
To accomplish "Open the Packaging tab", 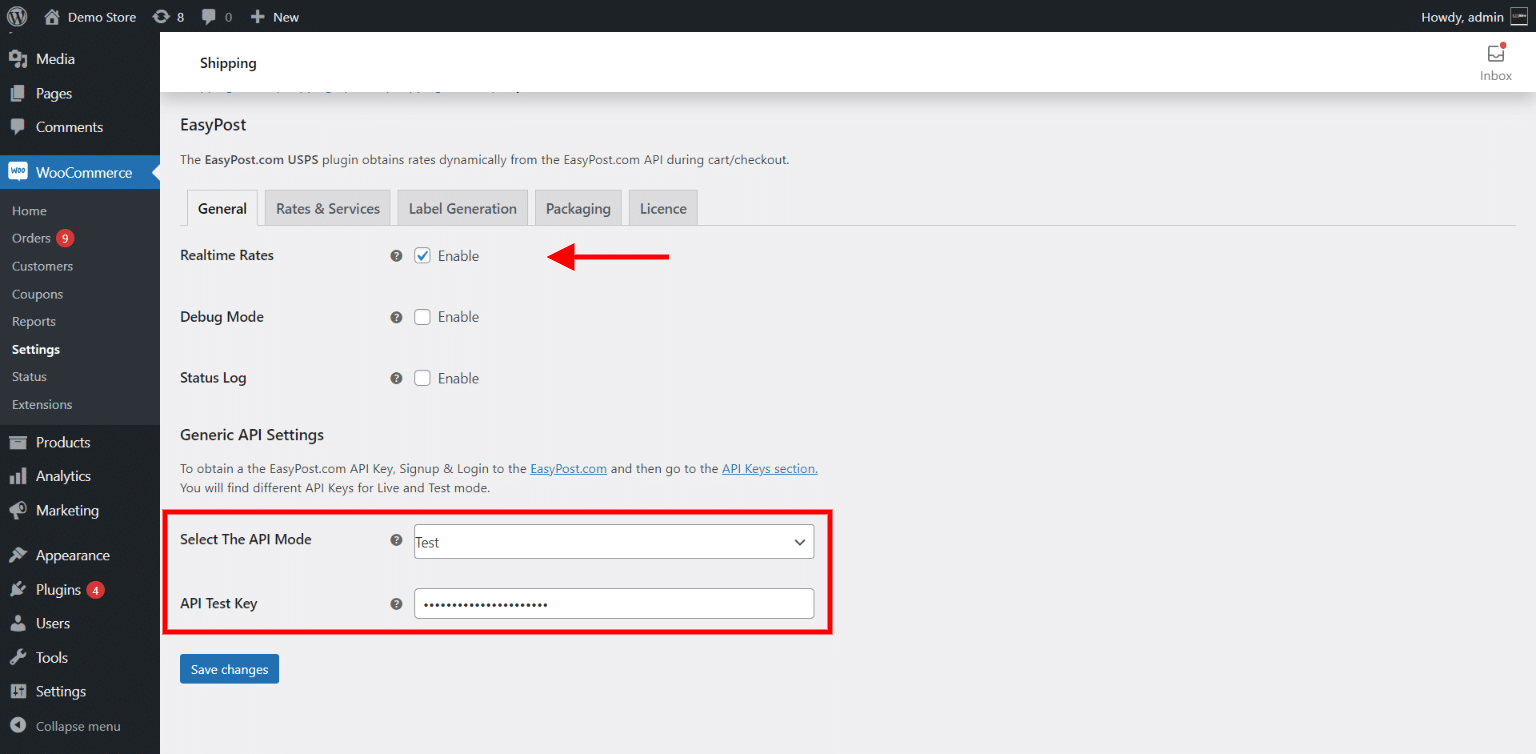I will coord(578,208).
